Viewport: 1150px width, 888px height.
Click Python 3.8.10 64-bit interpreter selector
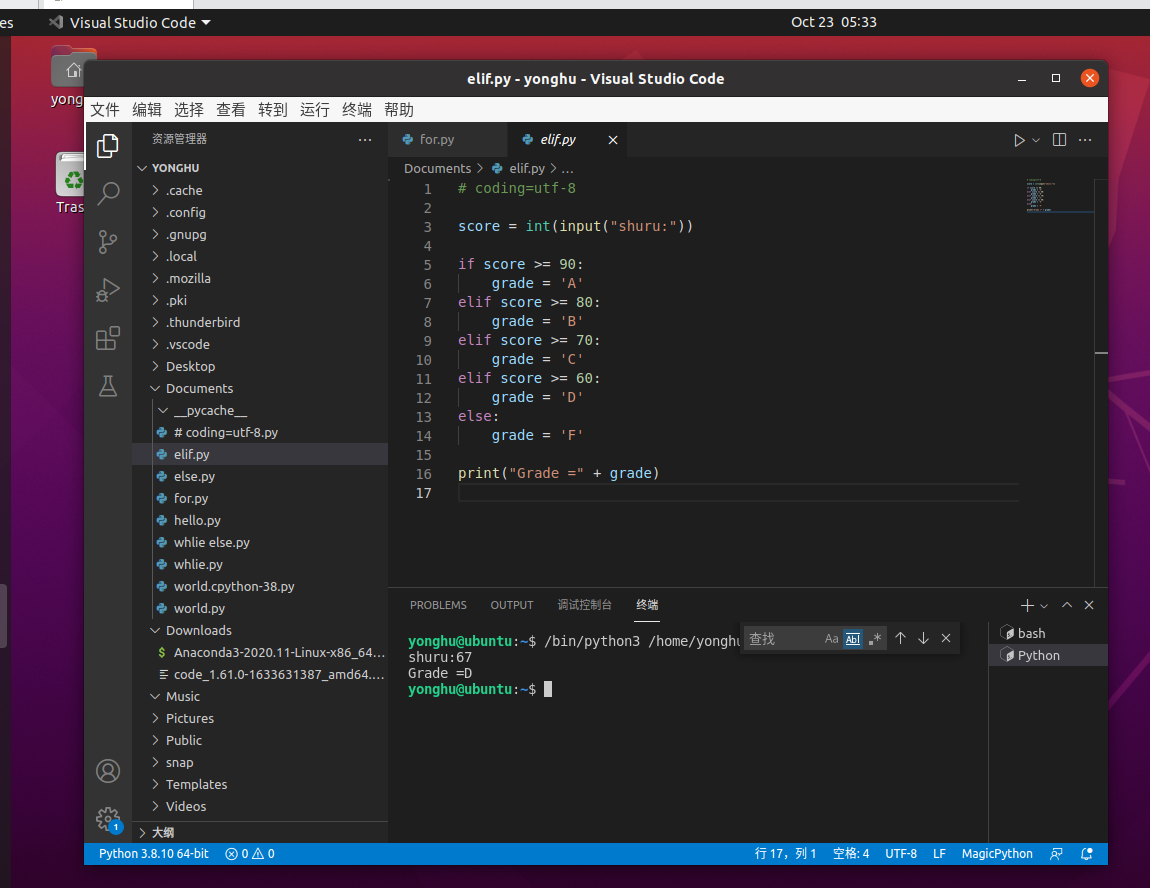[153, 854]
